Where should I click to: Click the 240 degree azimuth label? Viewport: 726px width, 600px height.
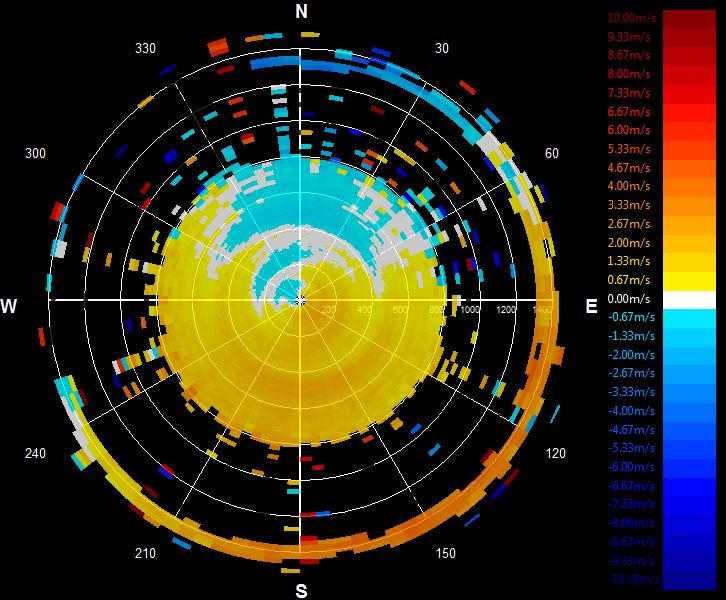[35, 453]
